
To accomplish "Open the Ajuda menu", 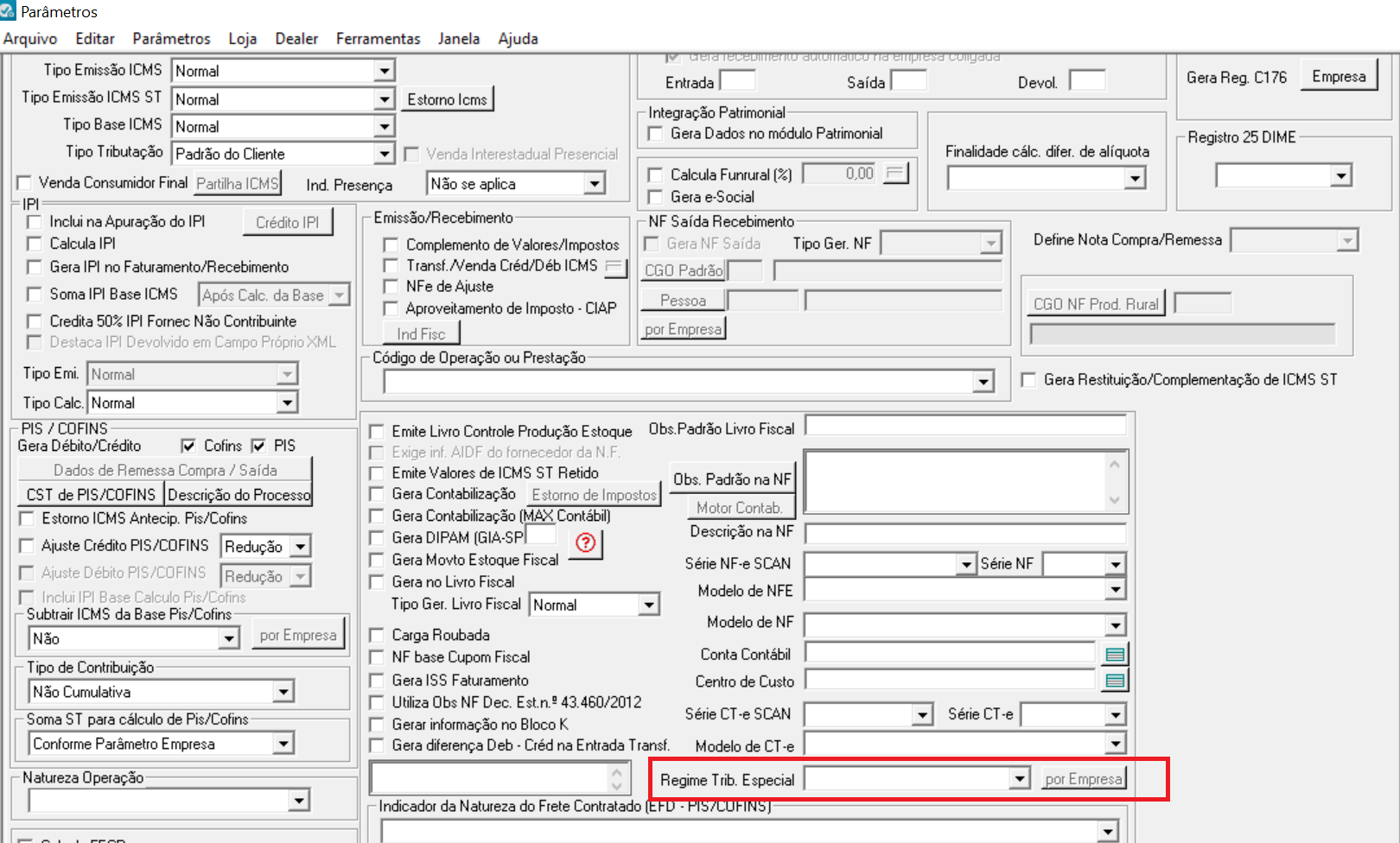I will click(518, 39).
